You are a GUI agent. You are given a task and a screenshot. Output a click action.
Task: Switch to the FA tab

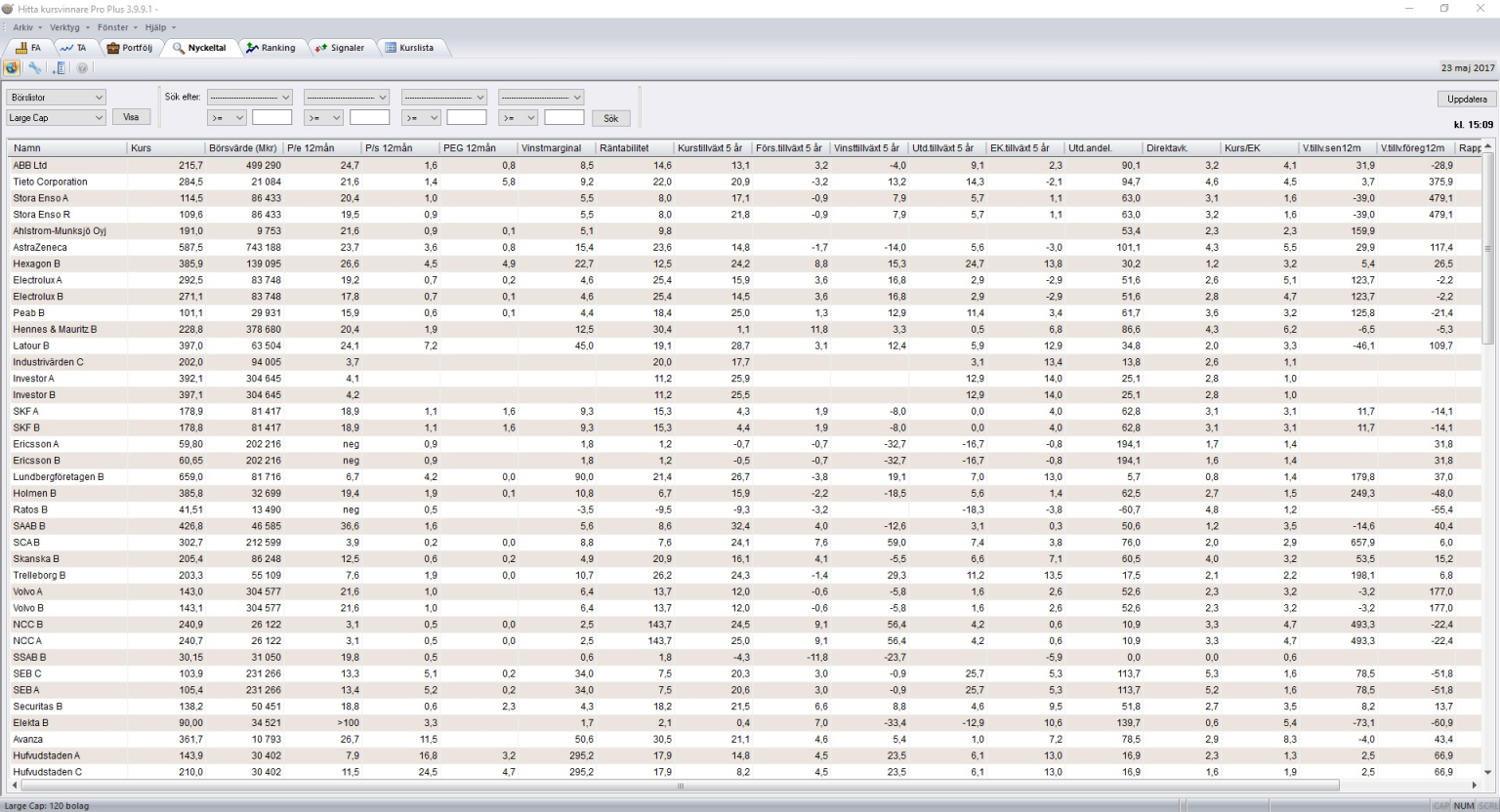coord(27,47)
